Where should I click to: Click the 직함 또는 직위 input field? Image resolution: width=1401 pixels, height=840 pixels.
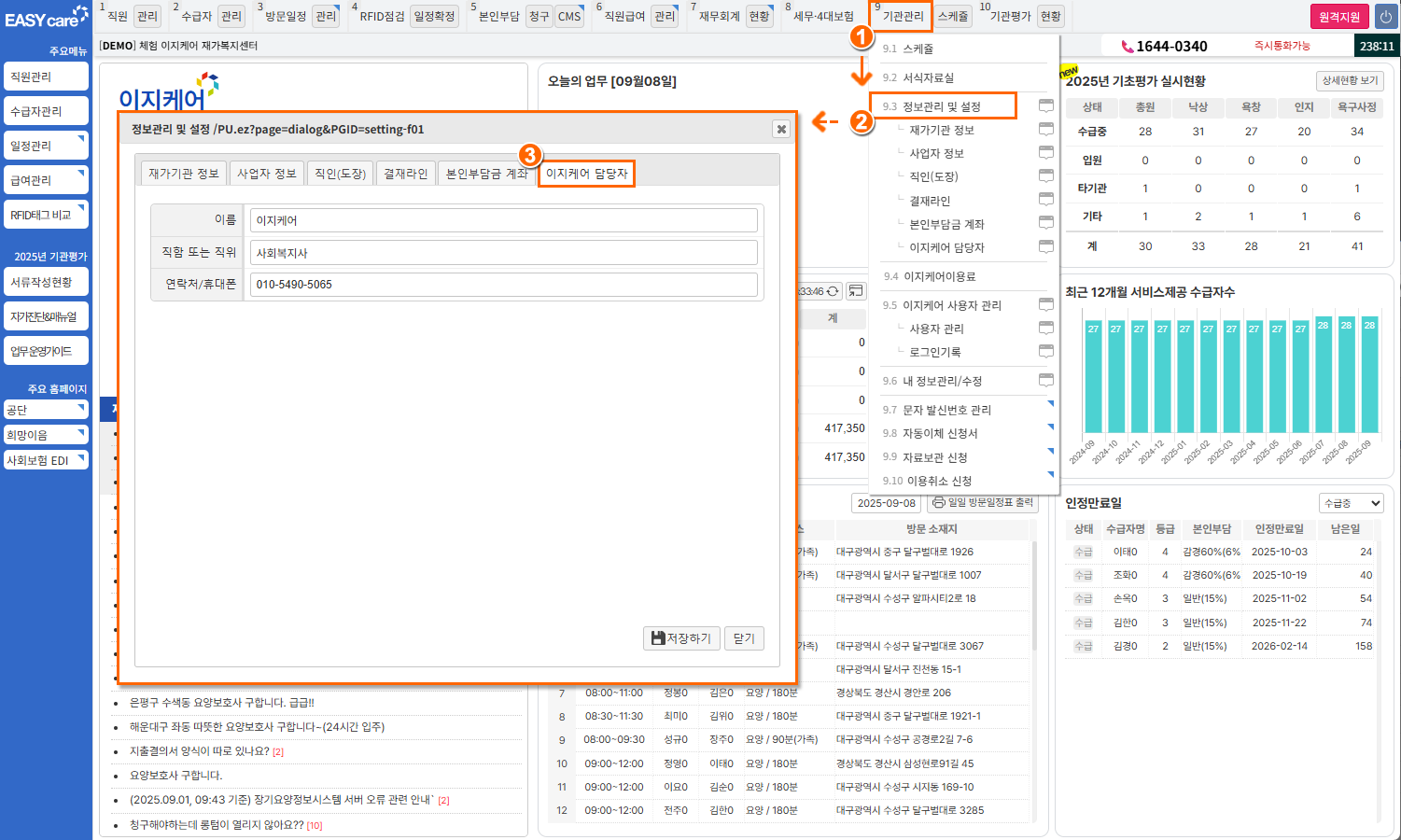504,253
